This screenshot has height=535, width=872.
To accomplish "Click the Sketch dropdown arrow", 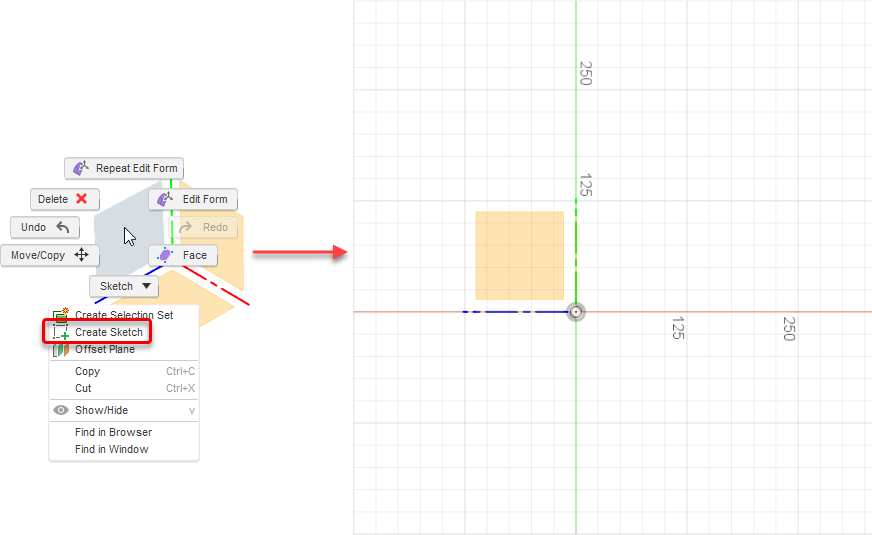I will (146, 286).
